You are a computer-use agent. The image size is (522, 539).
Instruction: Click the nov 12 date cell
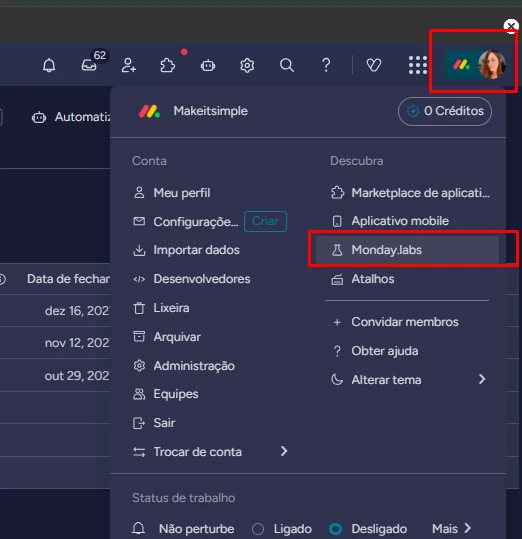click(77, 343)
